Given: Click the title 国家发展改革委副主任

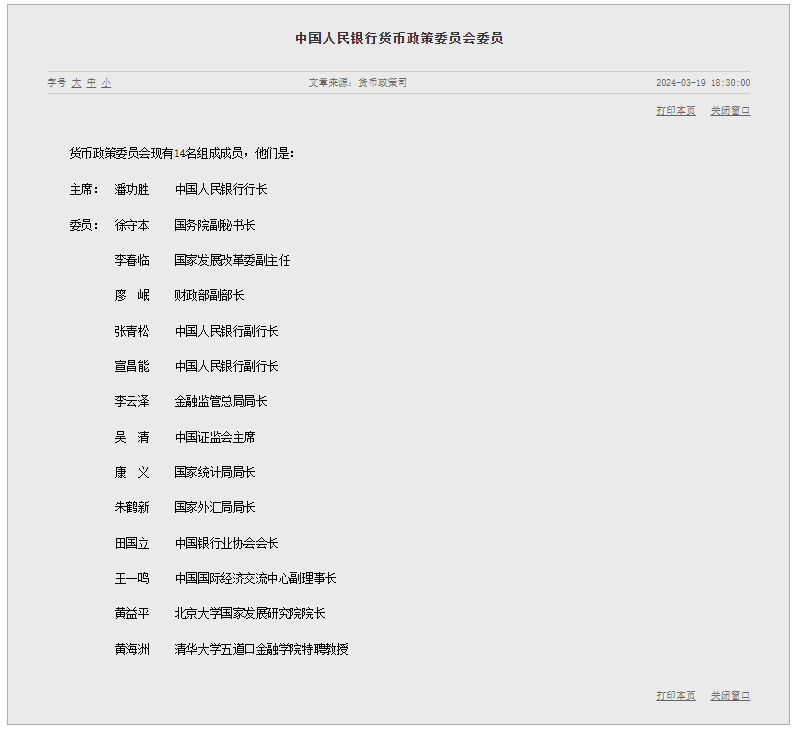Looking at the screenshot, I should coord(232,260).
